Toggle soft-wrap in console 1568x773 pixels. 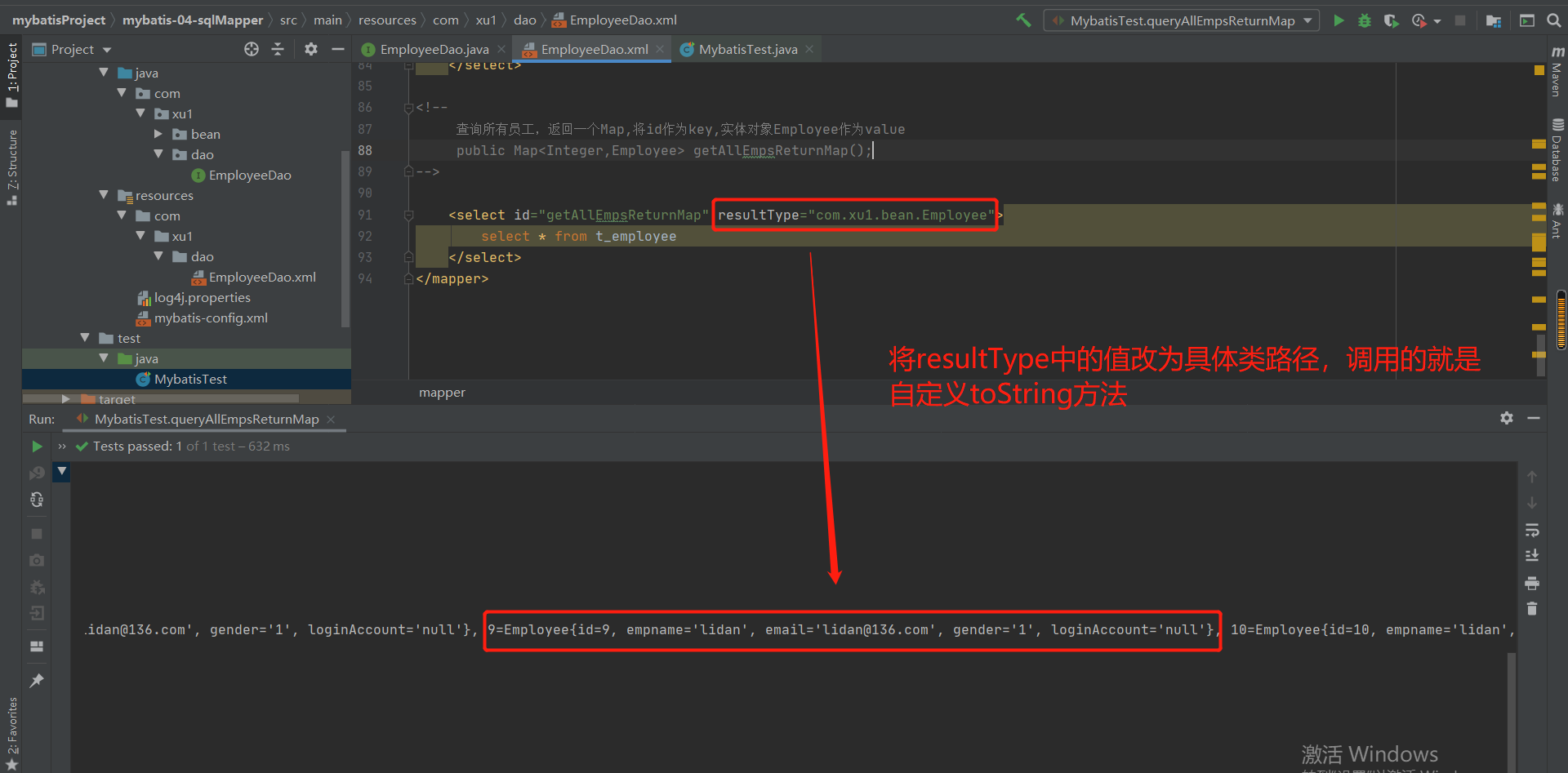pyautogui.click(x=1532, y=530)
